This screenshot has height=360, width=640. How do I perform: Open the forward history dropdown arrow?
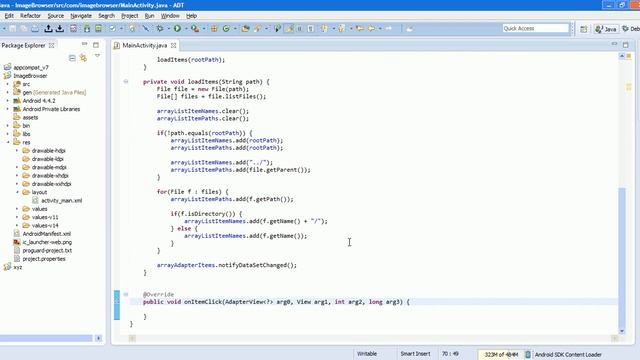[380, 29]
